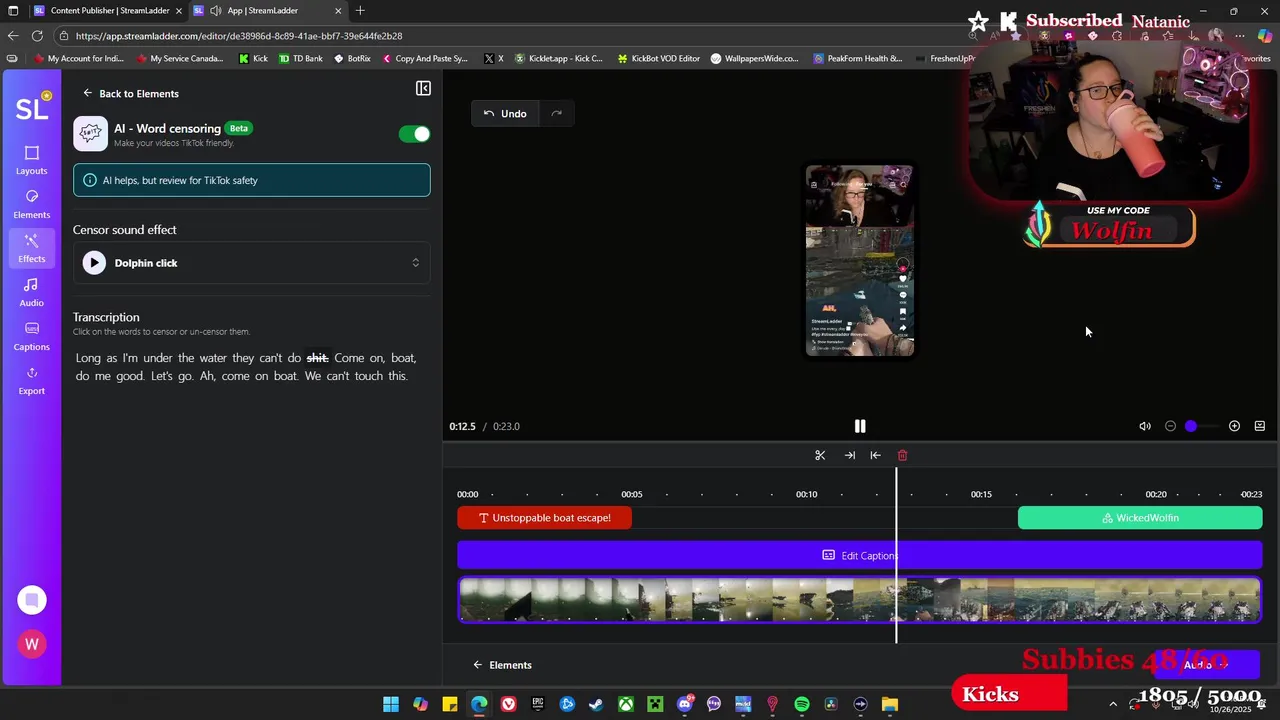The image size is (1280, 720).
Task: Open File Explorer from the taskbar
Action: pos(890,704)
